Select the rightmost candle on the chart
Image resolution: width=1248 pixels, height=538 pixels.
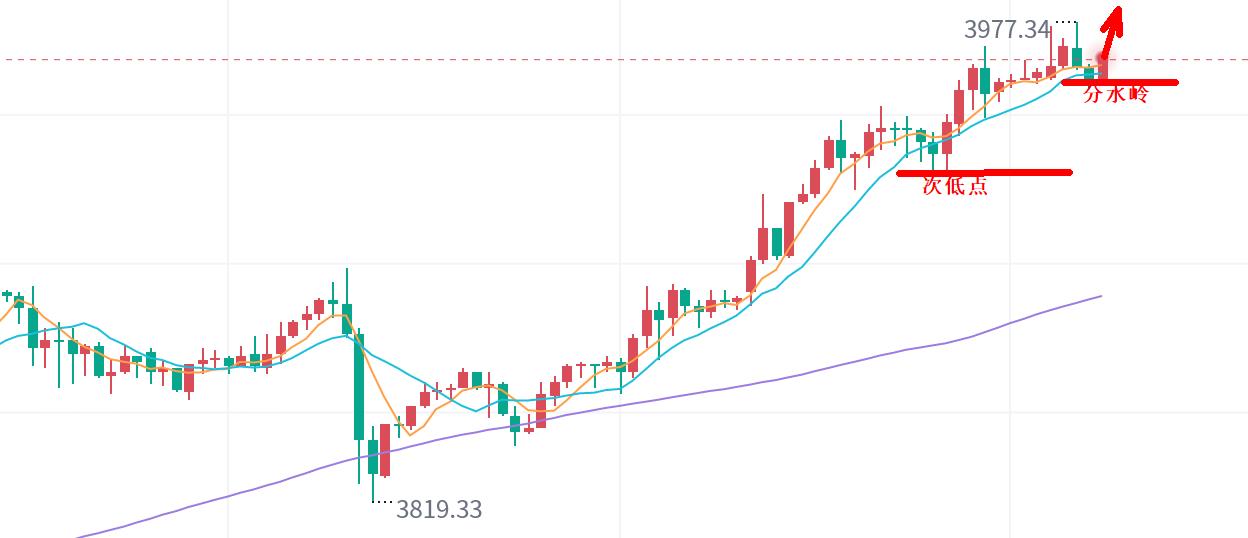[x=1102, y=66]
